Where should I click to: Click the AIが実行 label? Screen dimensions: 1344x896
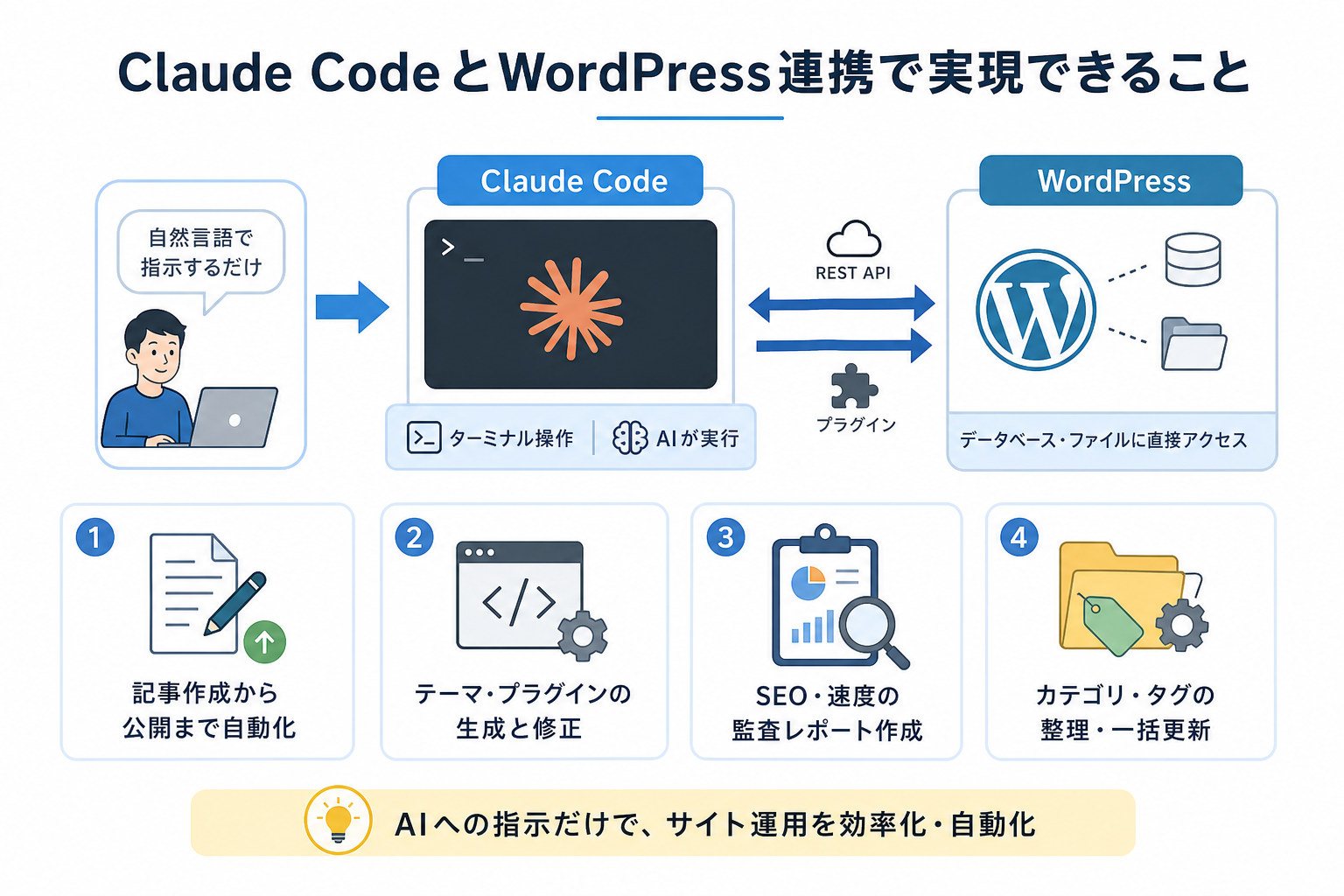coord(697,438)
